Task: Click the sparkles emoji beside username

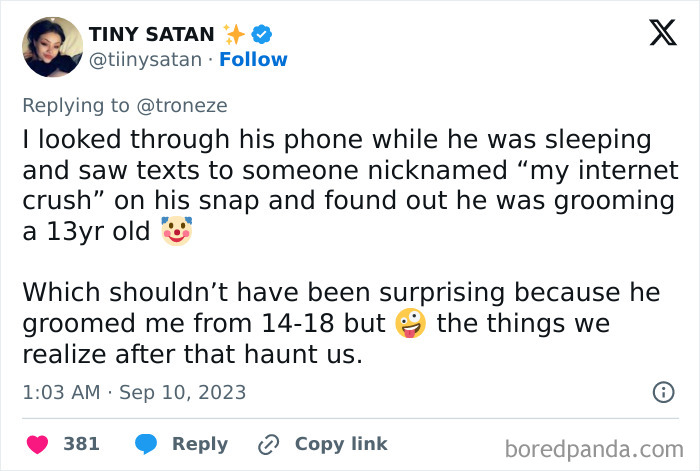Action: [x=234, y=34]
